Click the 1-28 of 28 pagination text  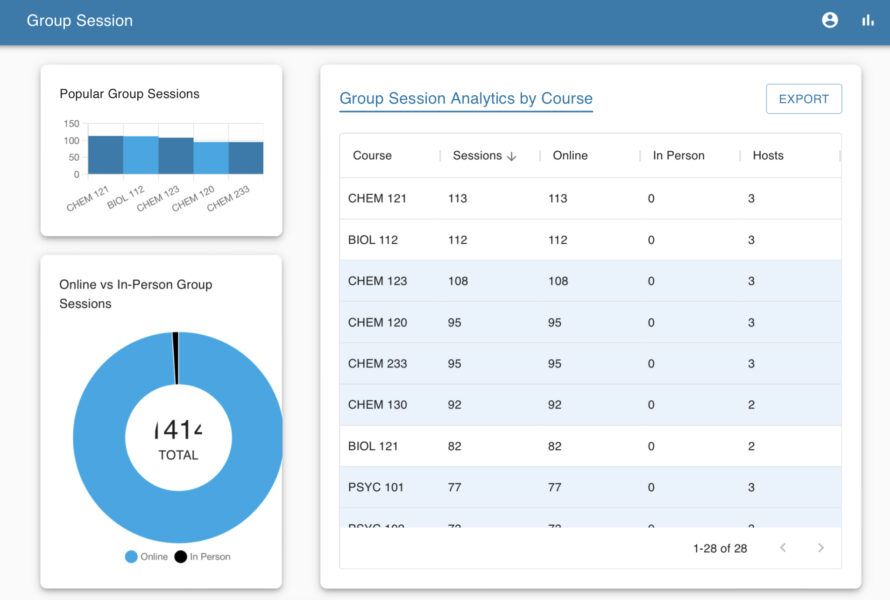720,548
